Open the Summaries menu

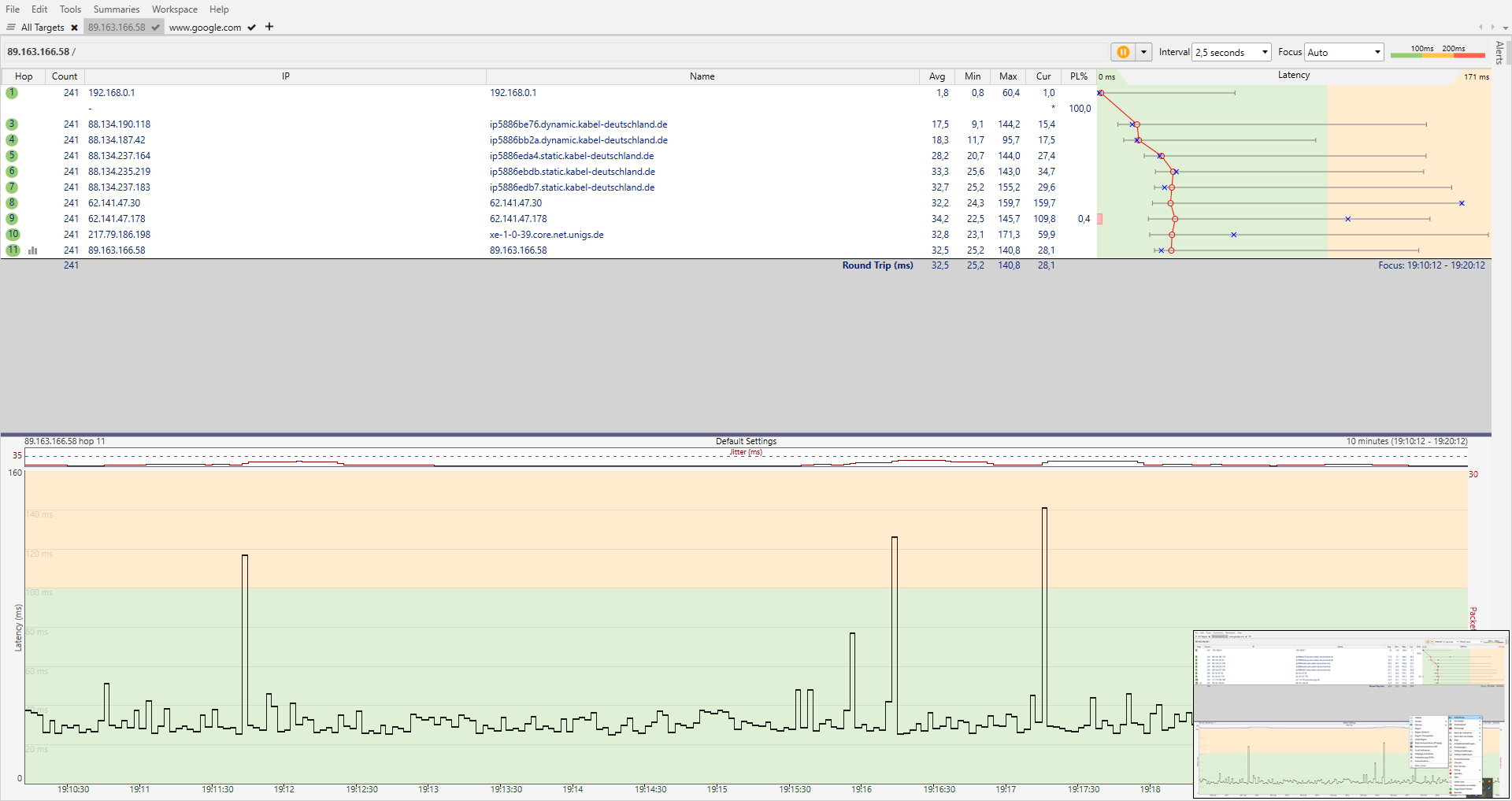[117, 9]
